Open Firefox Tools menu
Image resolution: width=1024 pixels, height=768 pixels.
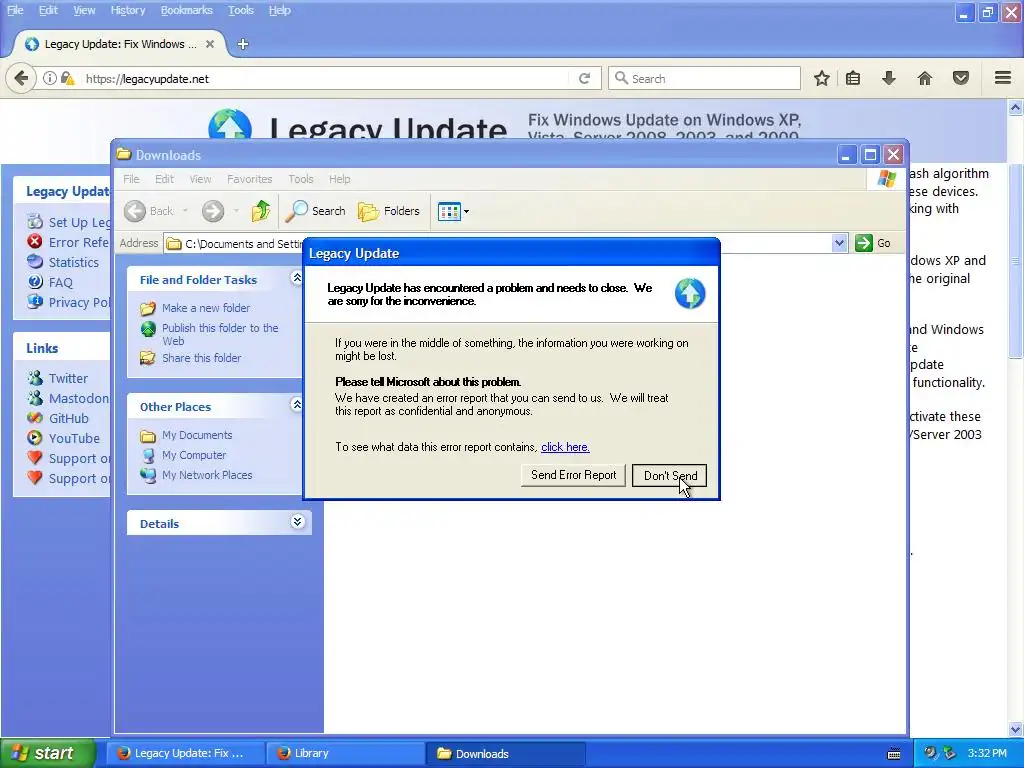[240, 10]
